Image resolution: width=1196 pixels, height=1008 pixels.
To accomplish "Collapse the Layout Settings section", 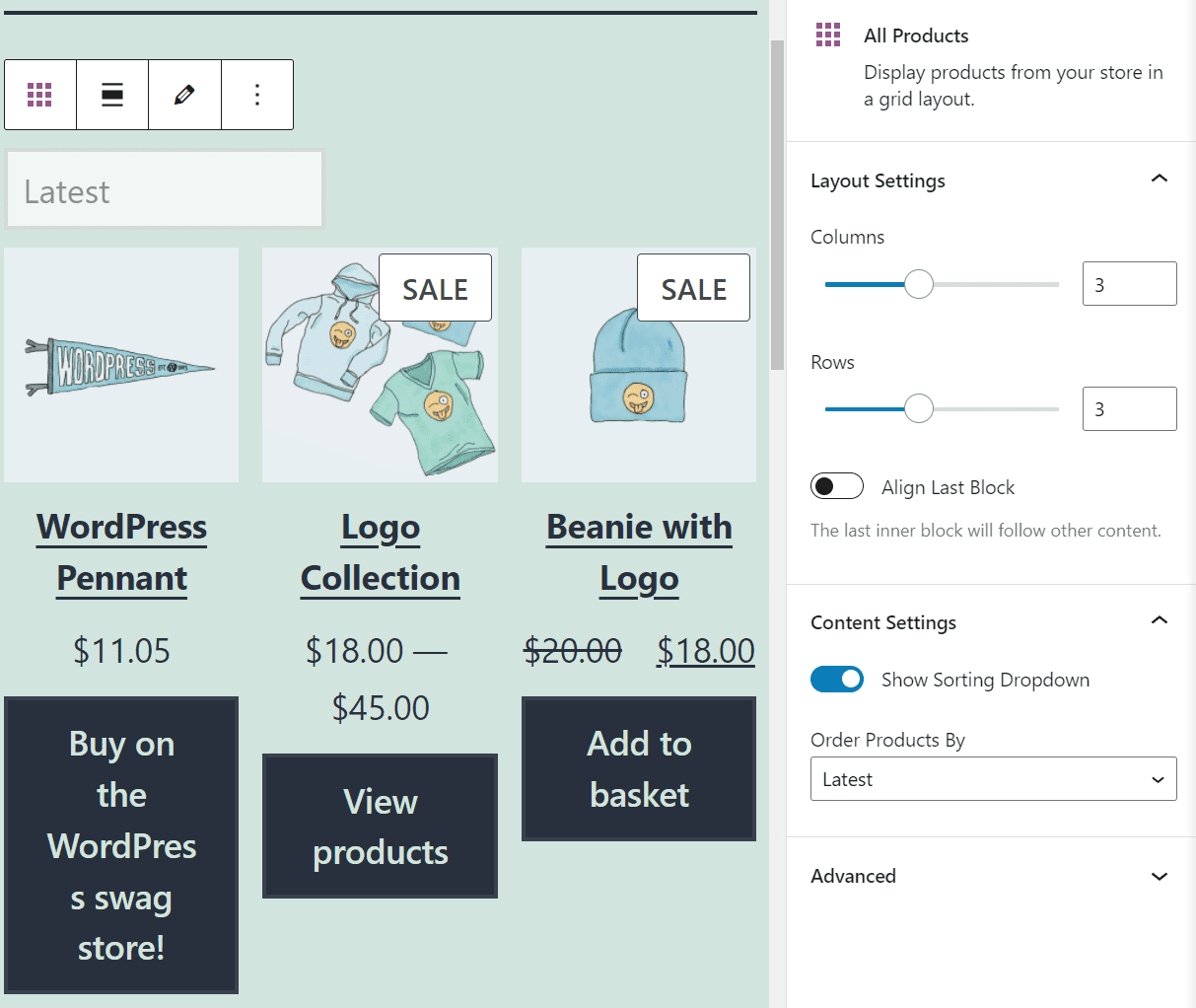I will [1160, 179].
